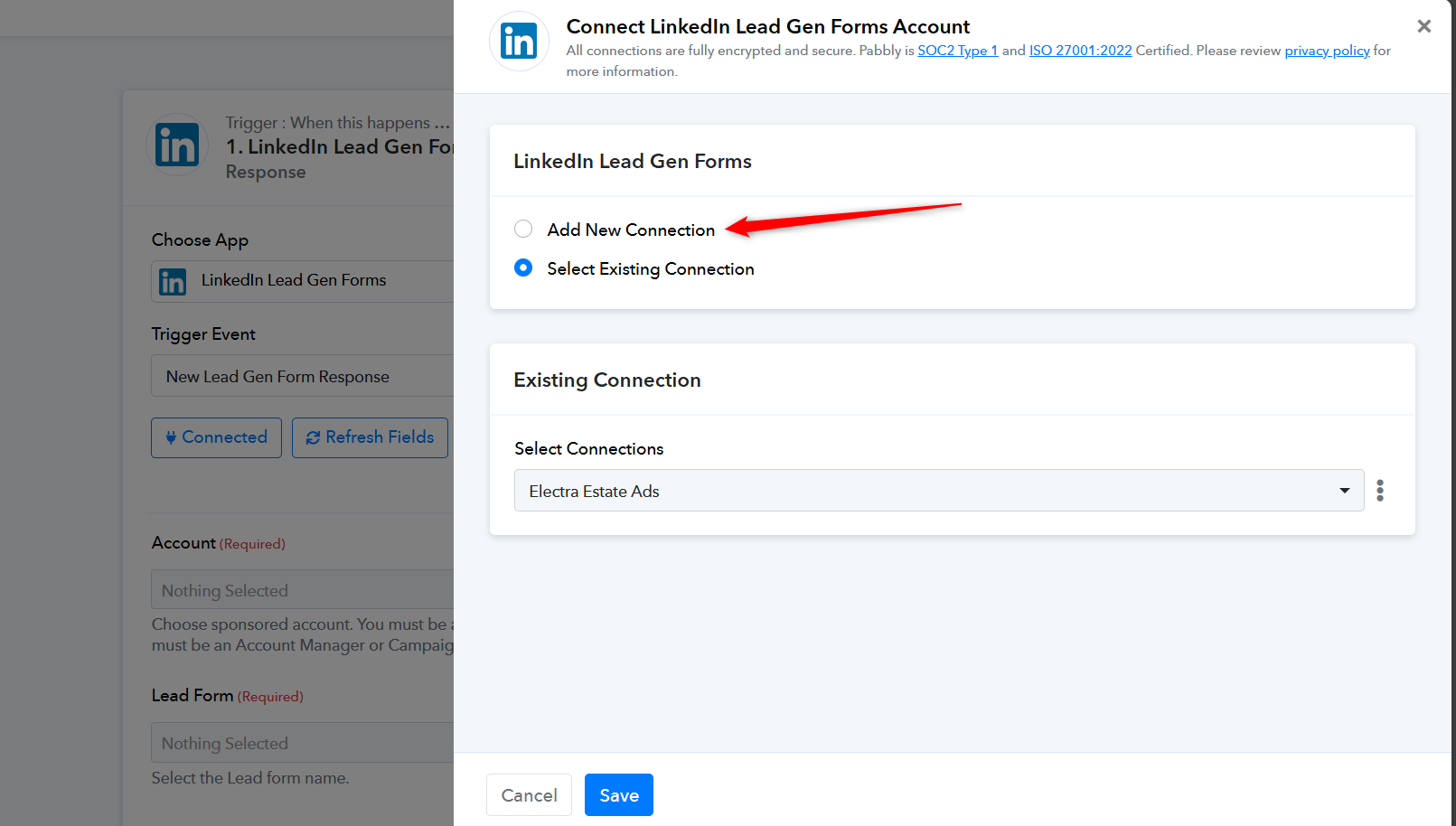Click the Cancel button
Screen dimensions: 1456x826
click(x=529, y=794)
